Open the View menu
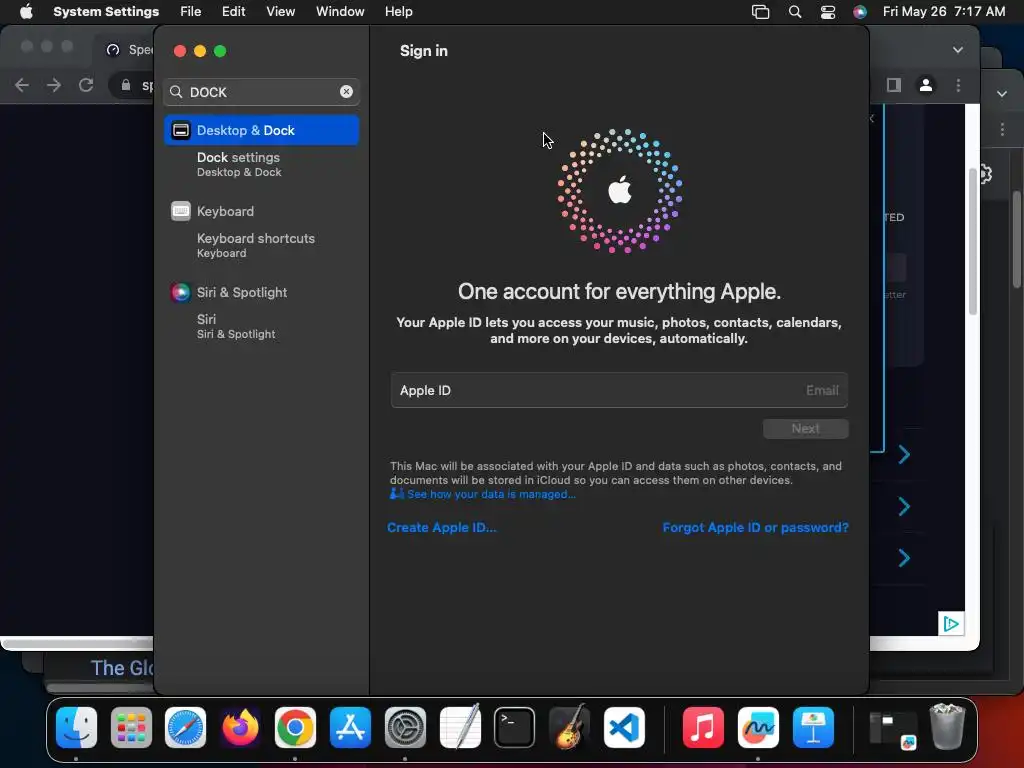Viewport: 1024px width, 768px height. point(280,12)
